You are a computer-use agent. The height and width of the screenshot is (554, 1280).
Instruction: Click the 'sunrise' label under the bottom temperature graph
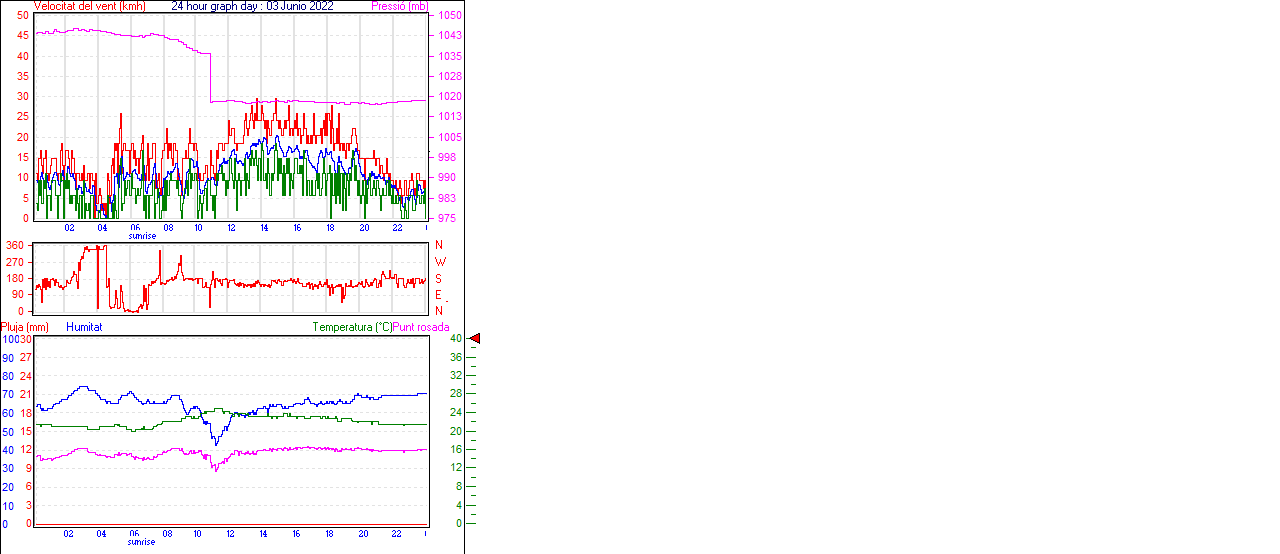pyautogui.click(x=142, y=542)
